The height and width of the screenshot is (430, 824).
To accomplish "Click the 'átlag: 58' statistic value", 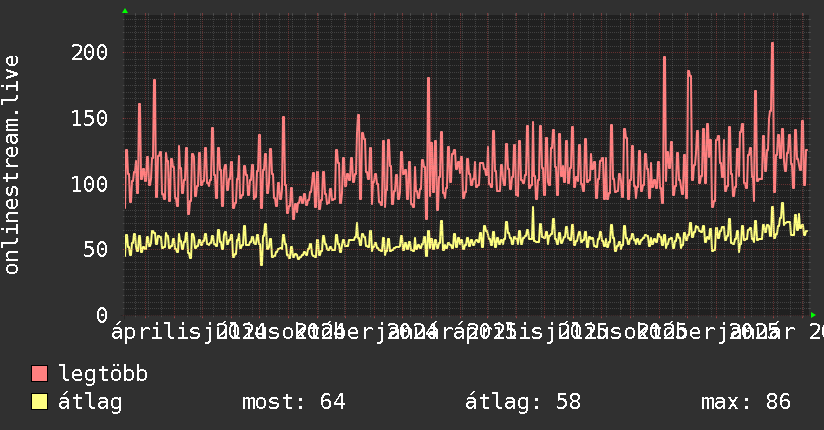I will click(x=523, y=402).
